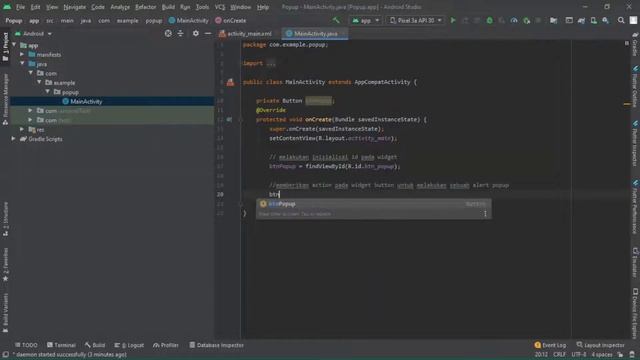Switch to the activity_main.xml tab
The image size is (640, 360).
click(245, 33)
